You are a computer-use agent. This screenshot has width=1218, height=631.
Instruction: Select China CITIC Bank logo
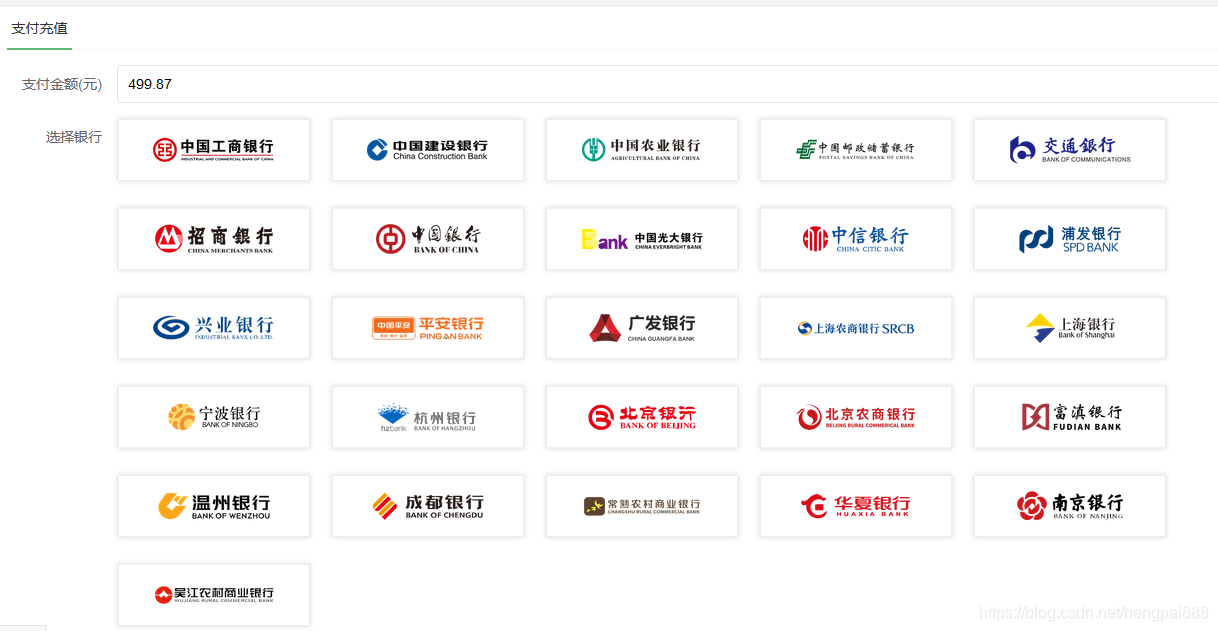856,239
